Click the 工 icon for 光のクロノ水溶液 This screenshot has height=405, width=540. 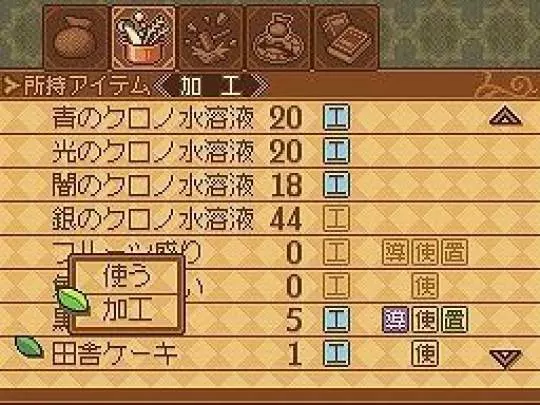[336, 151]
